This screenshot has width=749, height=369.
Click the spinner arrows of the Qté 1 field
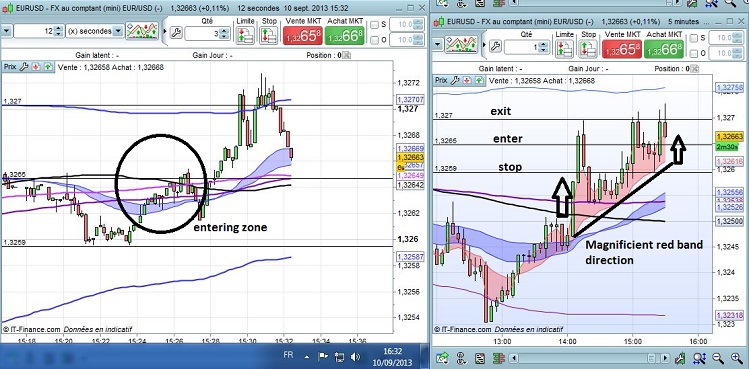[x=543, y=47]
